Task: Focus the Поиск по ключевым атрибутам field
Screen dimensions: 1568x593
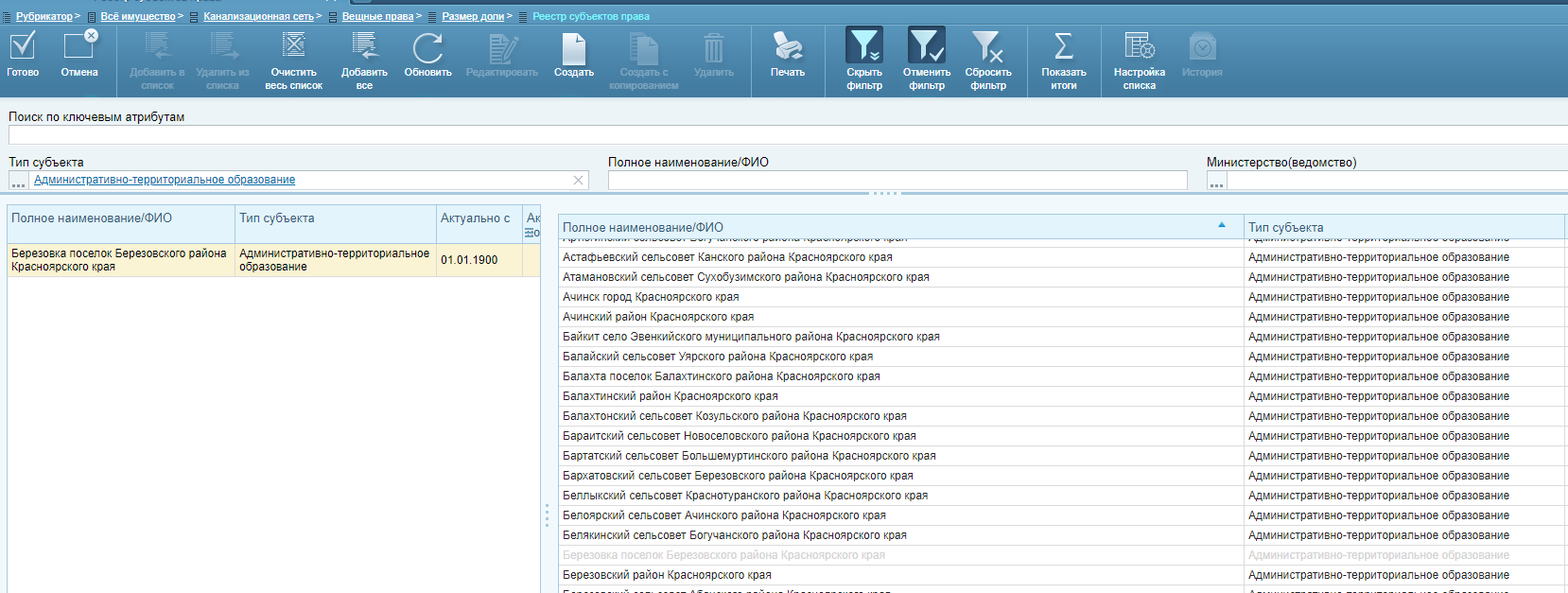Action: 788,135
